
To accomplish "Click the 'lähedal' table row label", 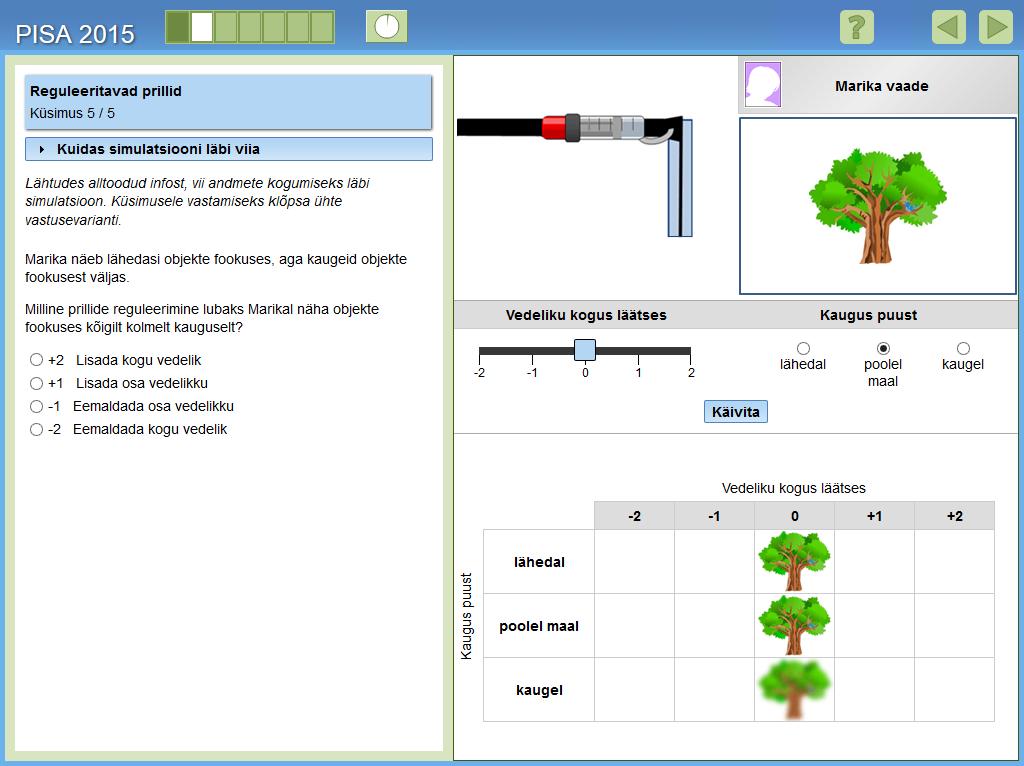I will (539, 562).
